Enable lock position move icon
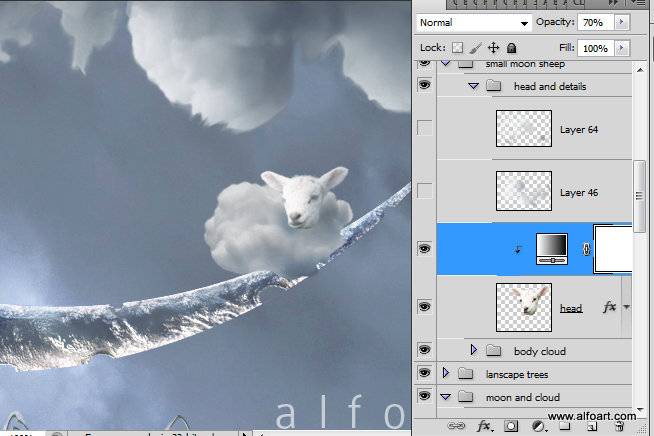The image size is (654, 436). click(493, 48)
